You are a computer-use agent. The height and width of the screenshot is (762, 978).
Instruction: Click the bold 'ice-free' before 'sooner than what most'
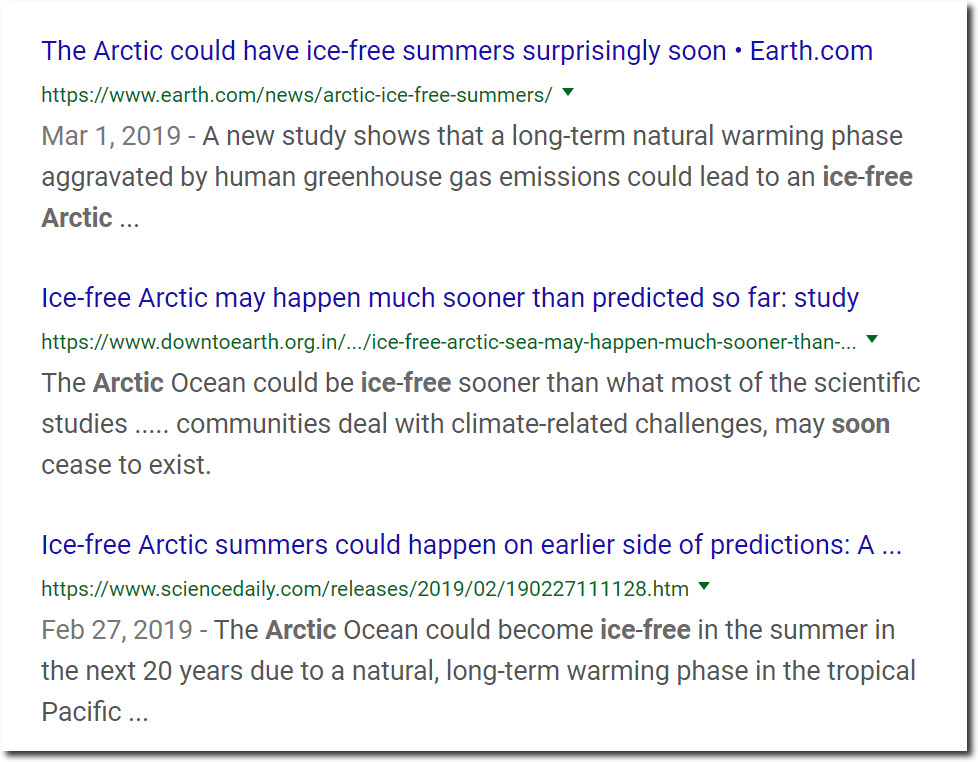coord(406,383)
